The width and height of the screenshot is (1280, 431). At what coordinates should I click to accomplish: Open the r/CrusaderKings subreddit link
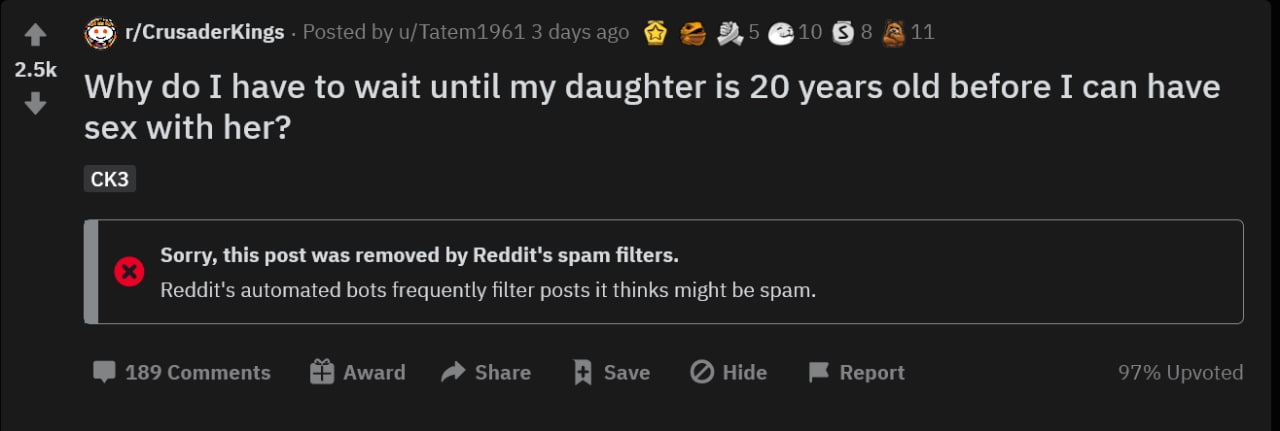[204, 33]
